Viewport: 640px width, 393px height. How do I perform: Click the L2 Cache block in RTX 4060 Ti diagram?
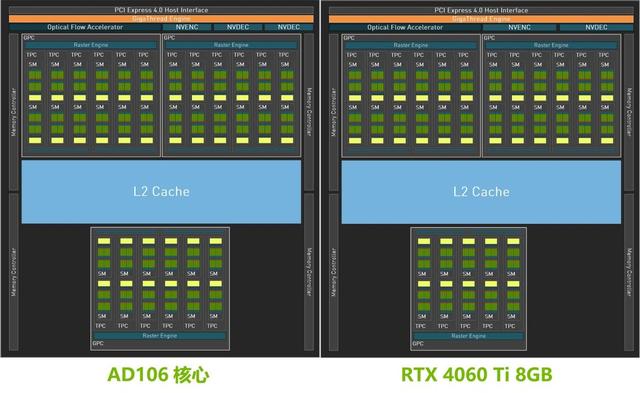pyautogui.click(x=481, y=192)
